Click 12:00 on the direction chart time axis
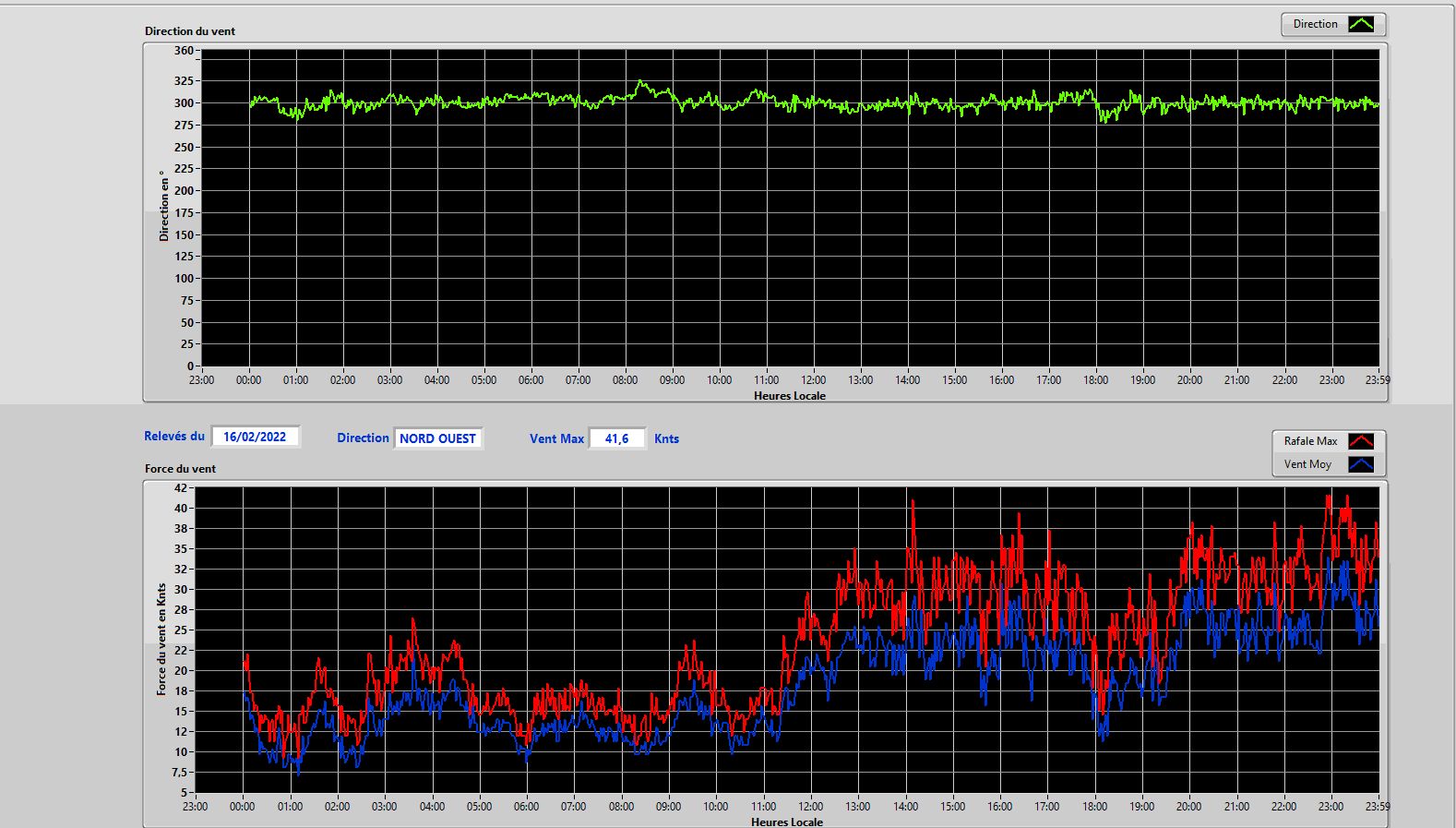Screen dimensions: 1456x828 pos(813,379)
